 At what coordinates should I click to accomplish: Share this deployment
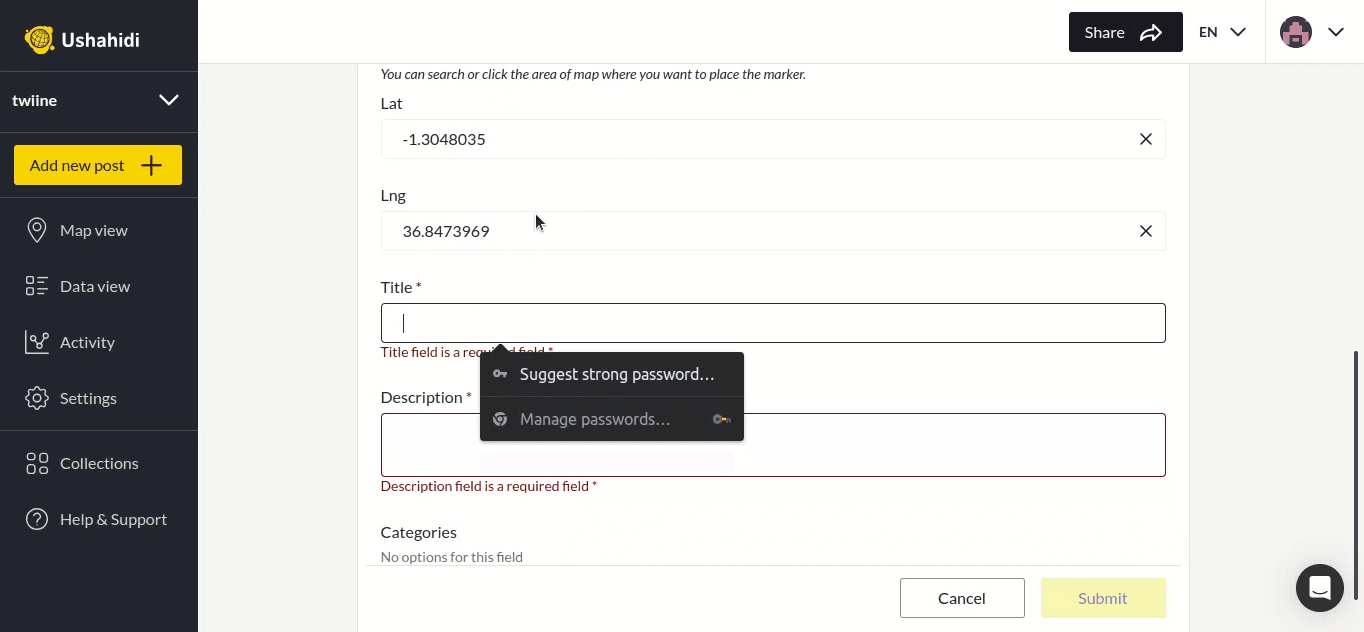1125,32
